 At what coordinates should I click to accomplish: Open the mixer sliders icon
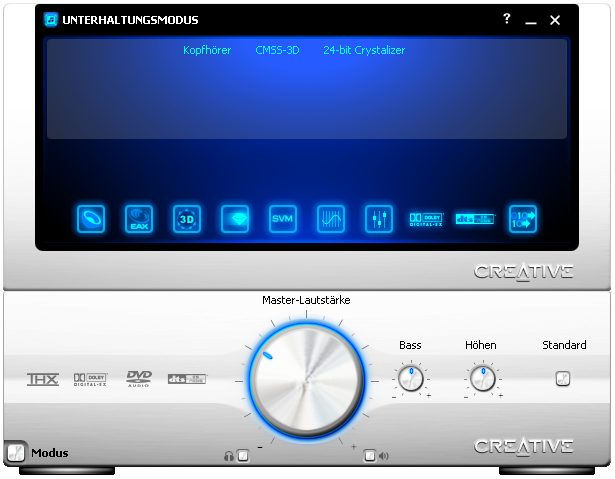[x=379, y=219]
